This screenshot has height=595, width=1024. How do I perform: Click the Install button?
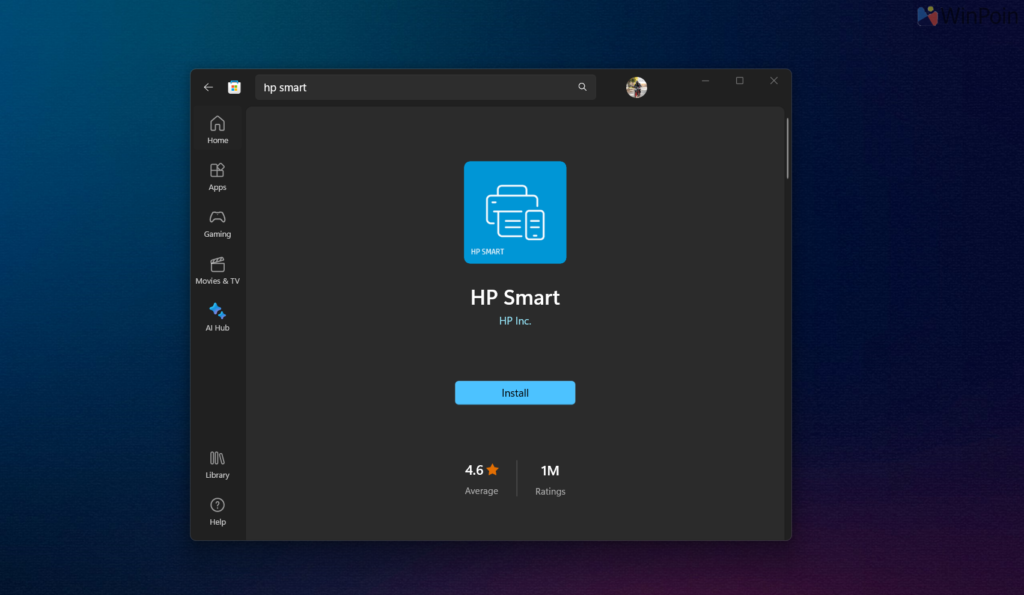[x=515, y=393]
